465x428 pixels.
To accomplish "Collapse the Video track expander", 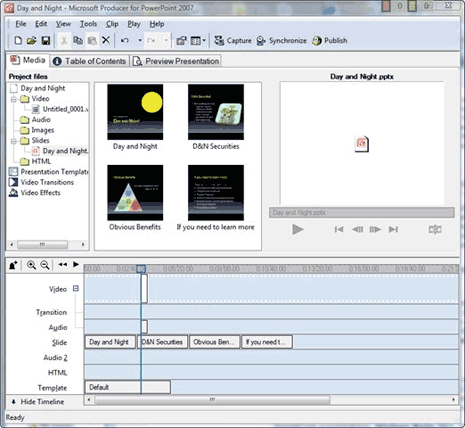I will coord(76,289).
